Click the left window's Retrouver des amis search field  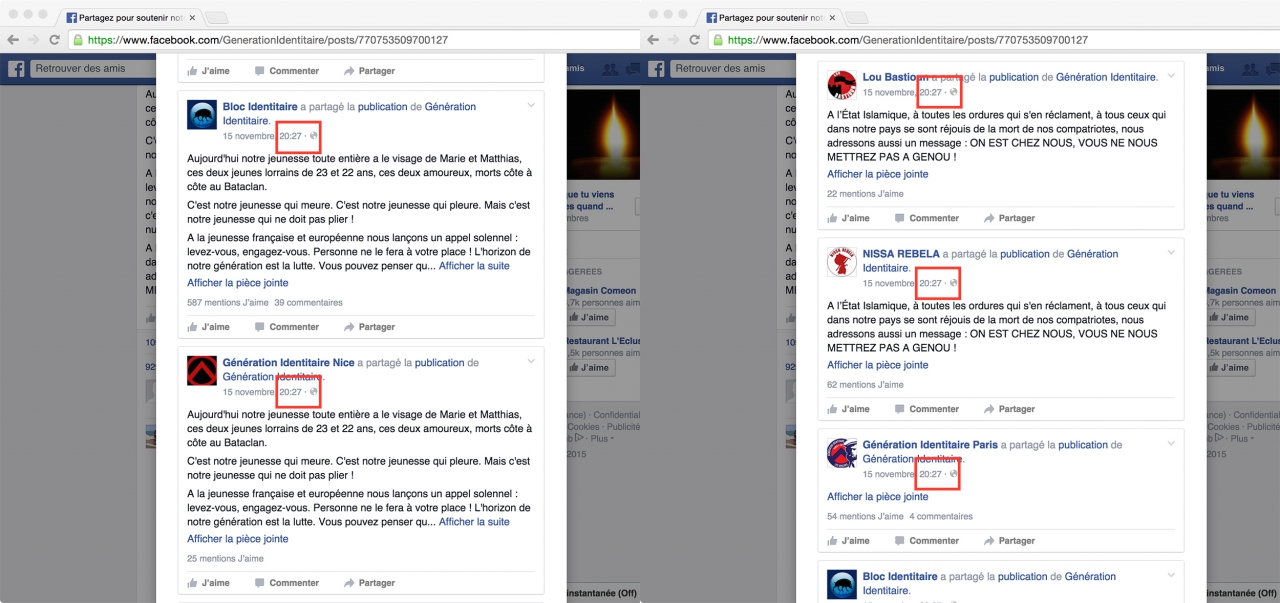(90, 68)
